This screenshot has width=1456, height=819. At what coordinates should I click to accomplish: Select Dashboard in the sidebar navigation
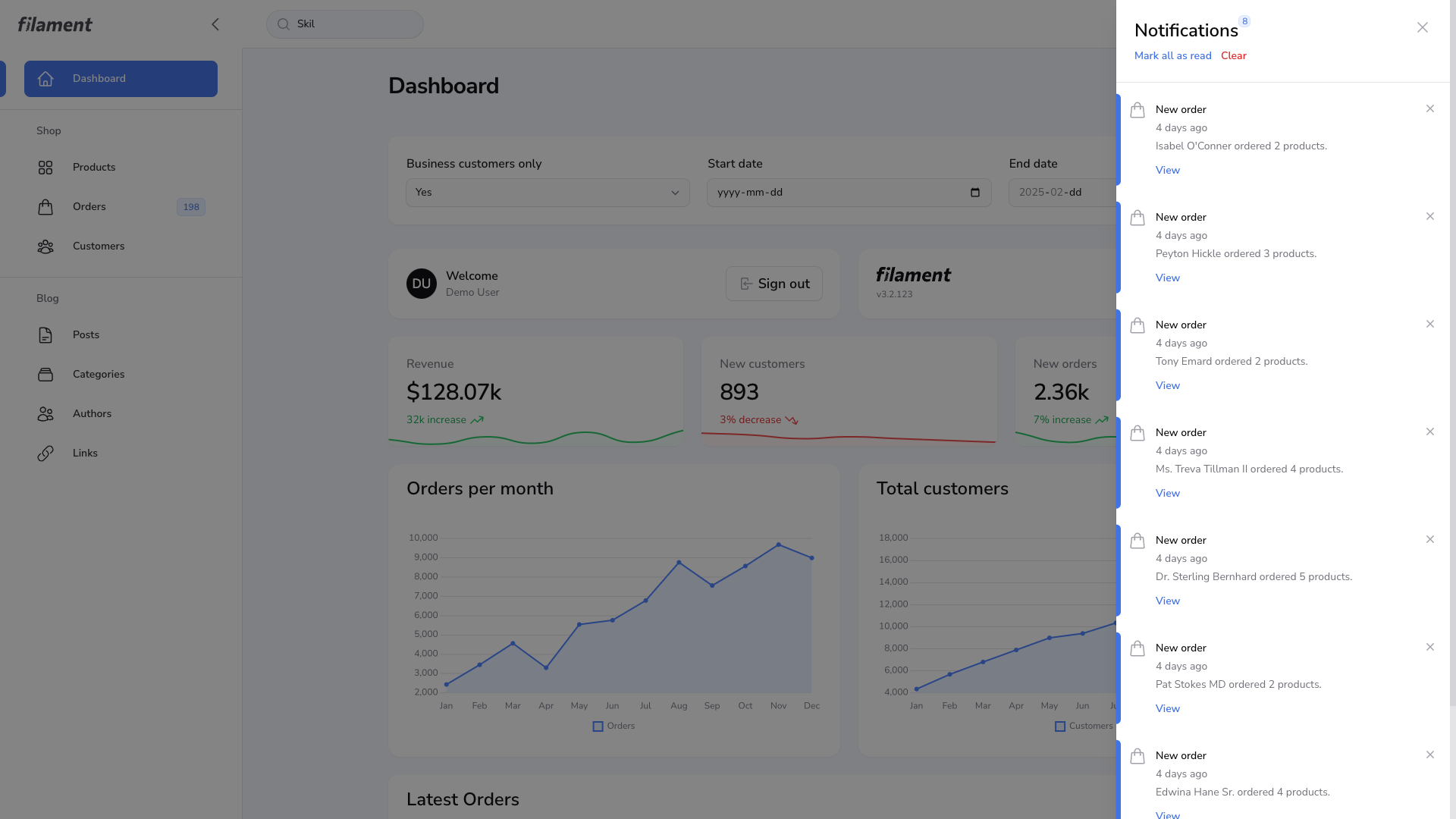pyautogui.click(x=121, y=79)
